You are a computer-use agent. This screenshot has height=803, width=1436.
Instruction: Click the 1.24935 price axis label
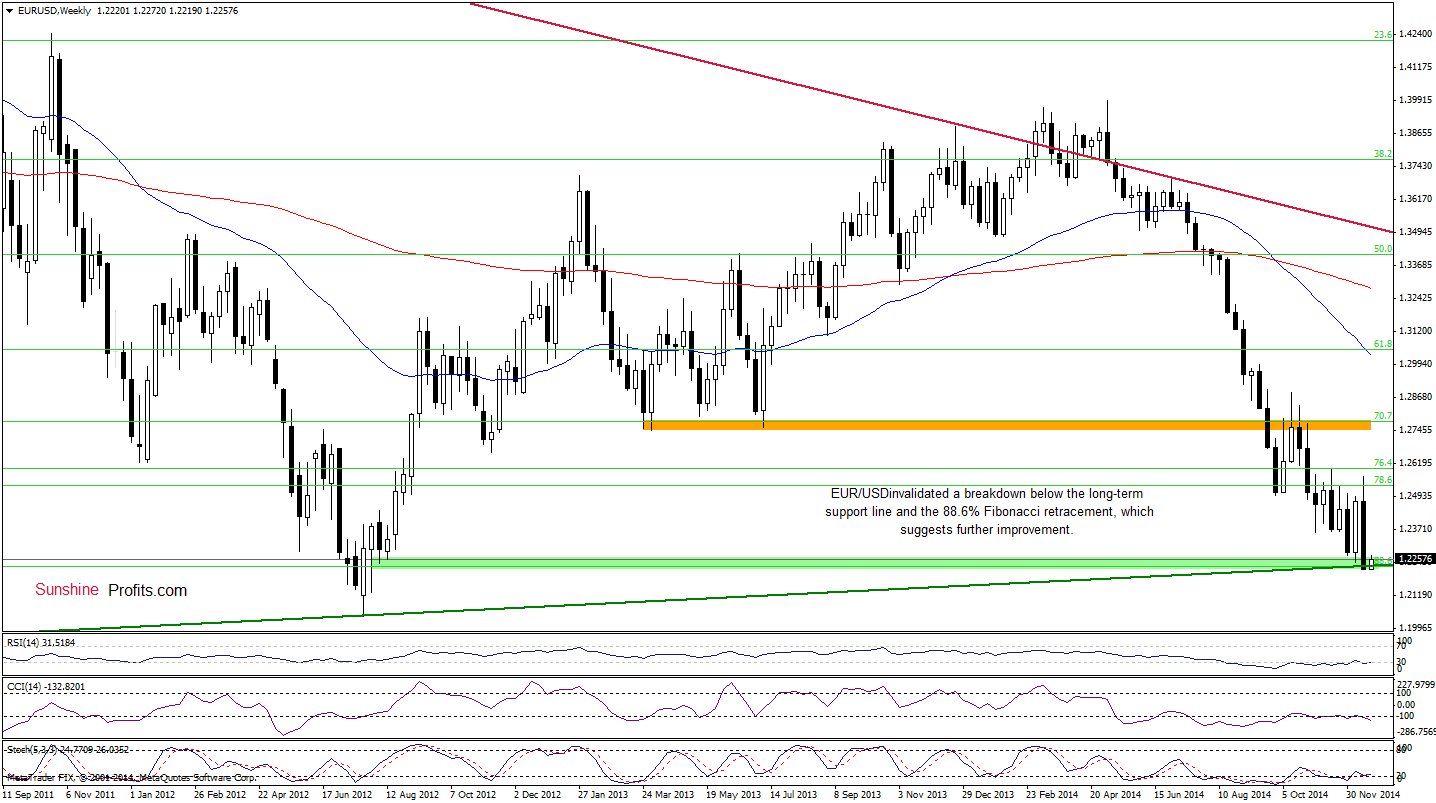click(x=1415, y=496)
